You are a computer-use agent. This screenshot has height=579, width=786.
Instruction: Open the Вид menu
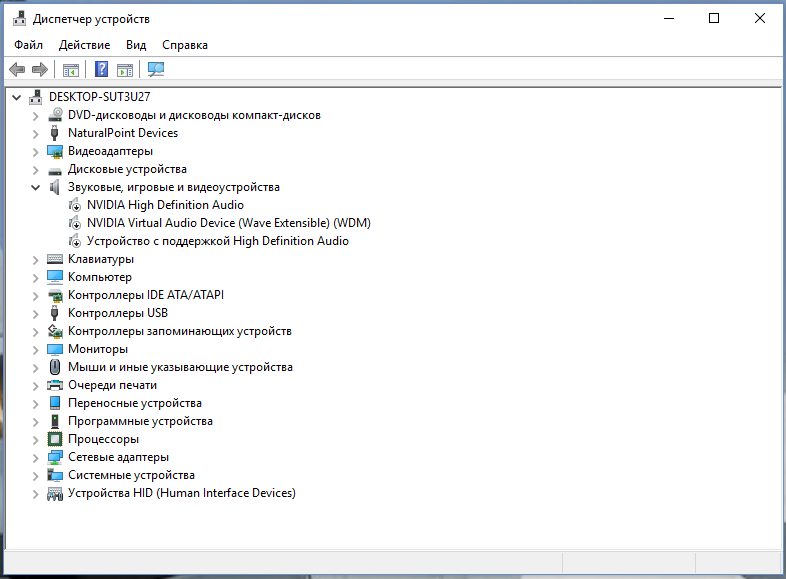[x=136, y=45]
